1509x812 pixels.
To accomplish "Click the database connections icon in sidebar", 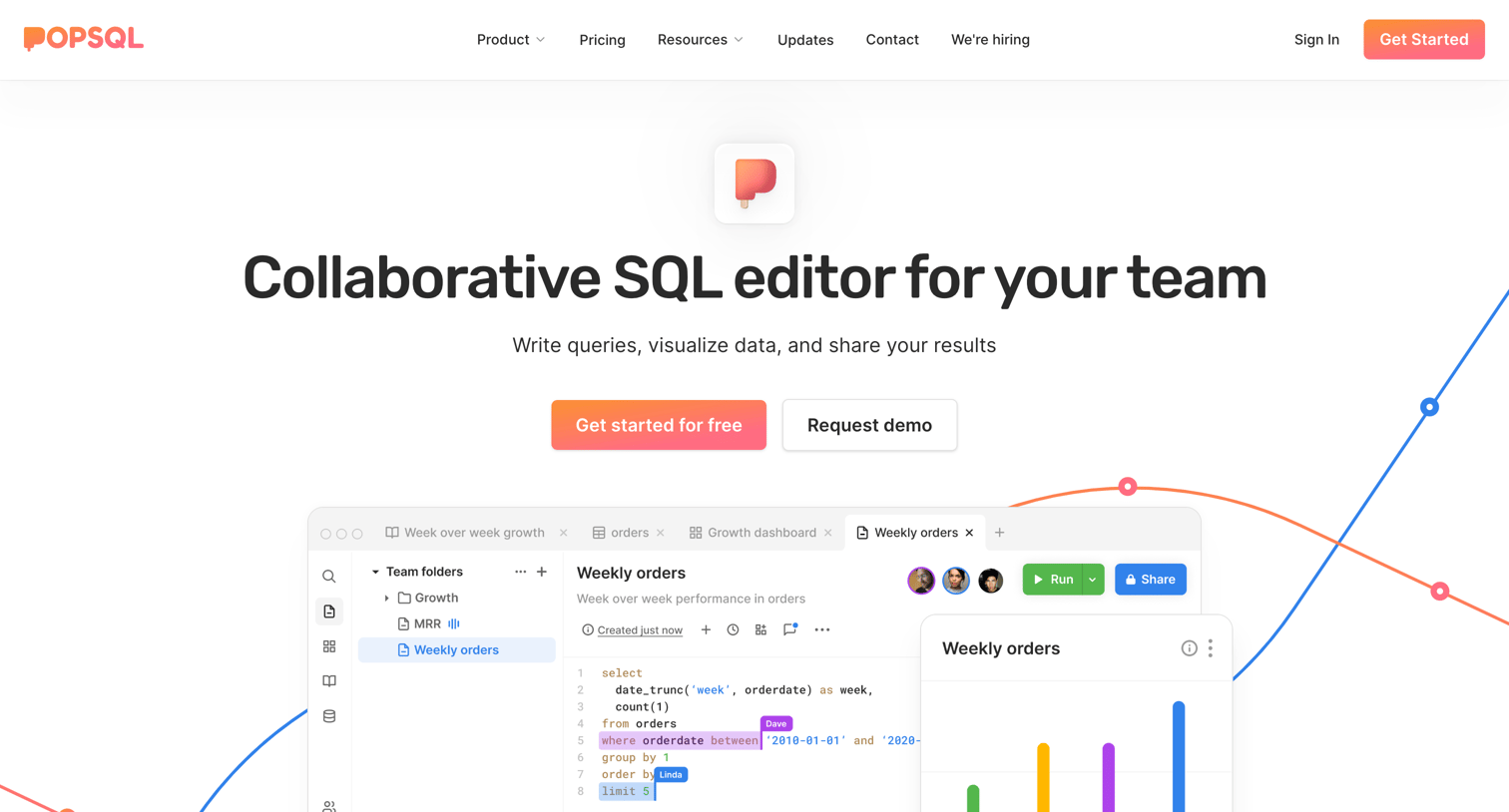I will pyautogui.click(x=329, y=716).
